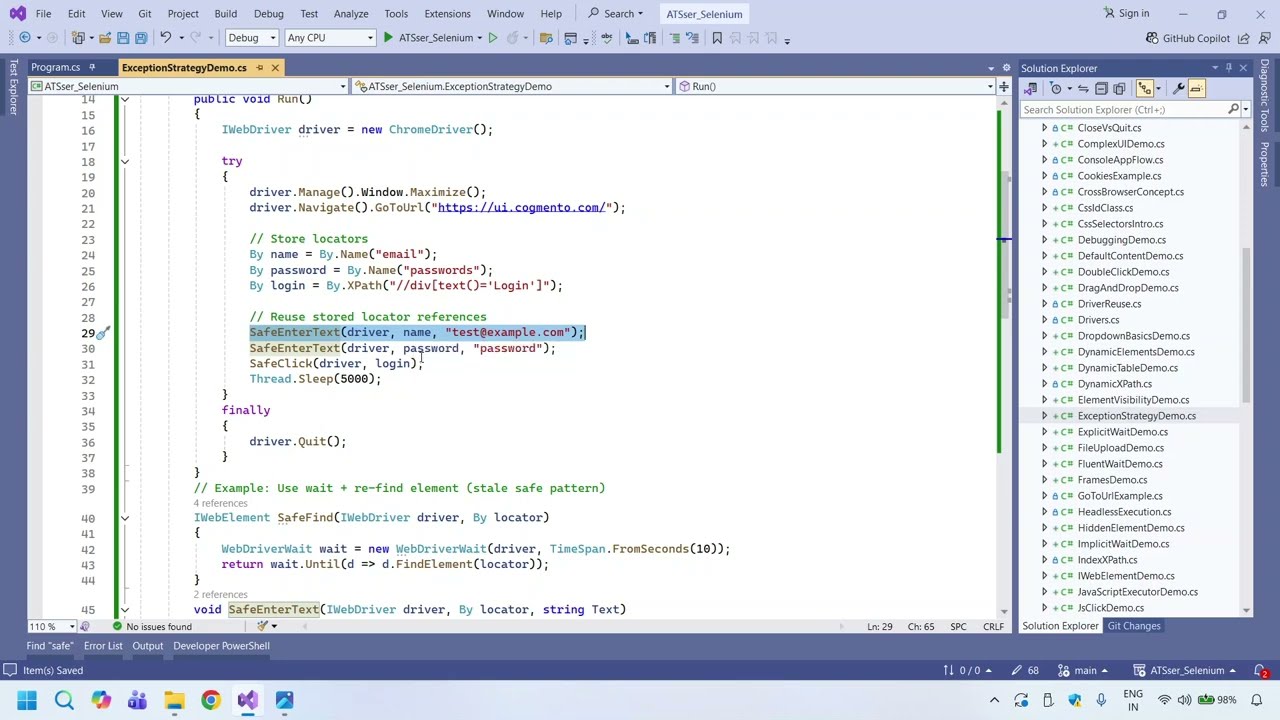
Task: Open the File menu
Action: [43, 14]
